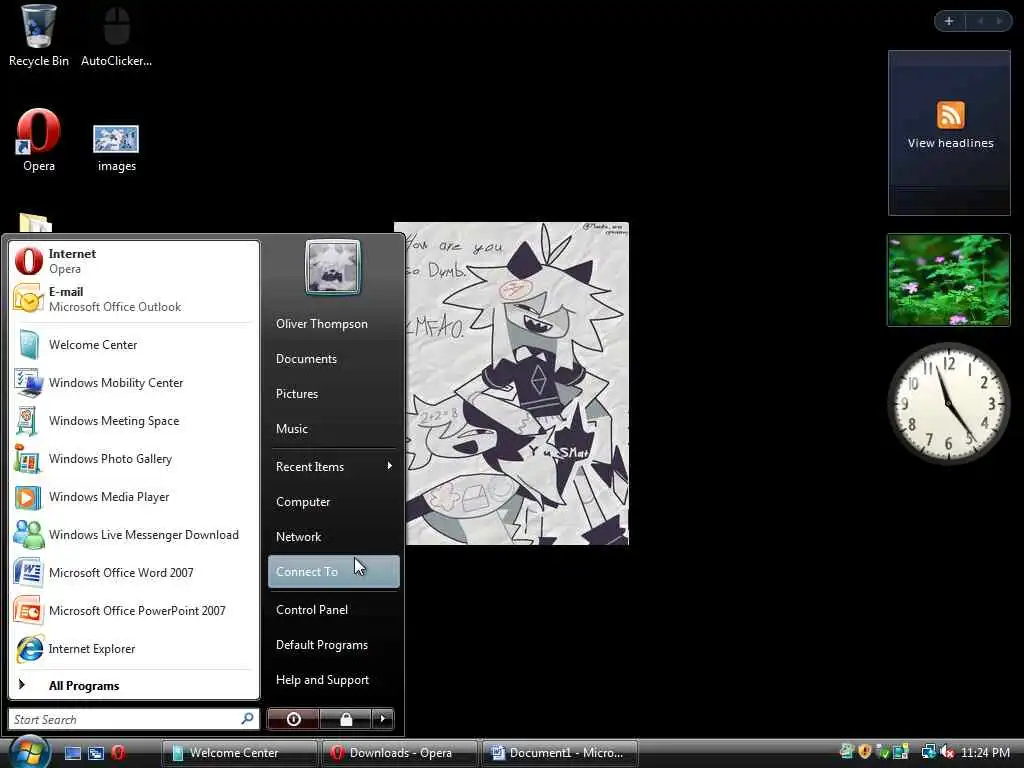
Task: Click the muted volume tray icon
Action: point(947,752)
